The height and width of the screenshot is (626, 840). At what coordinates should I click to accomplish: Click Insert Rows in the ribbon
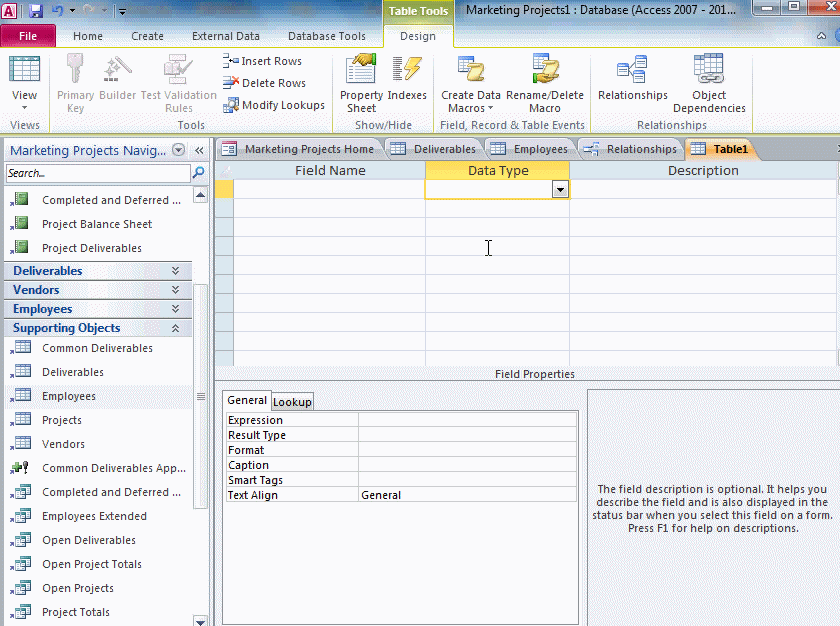262,61
